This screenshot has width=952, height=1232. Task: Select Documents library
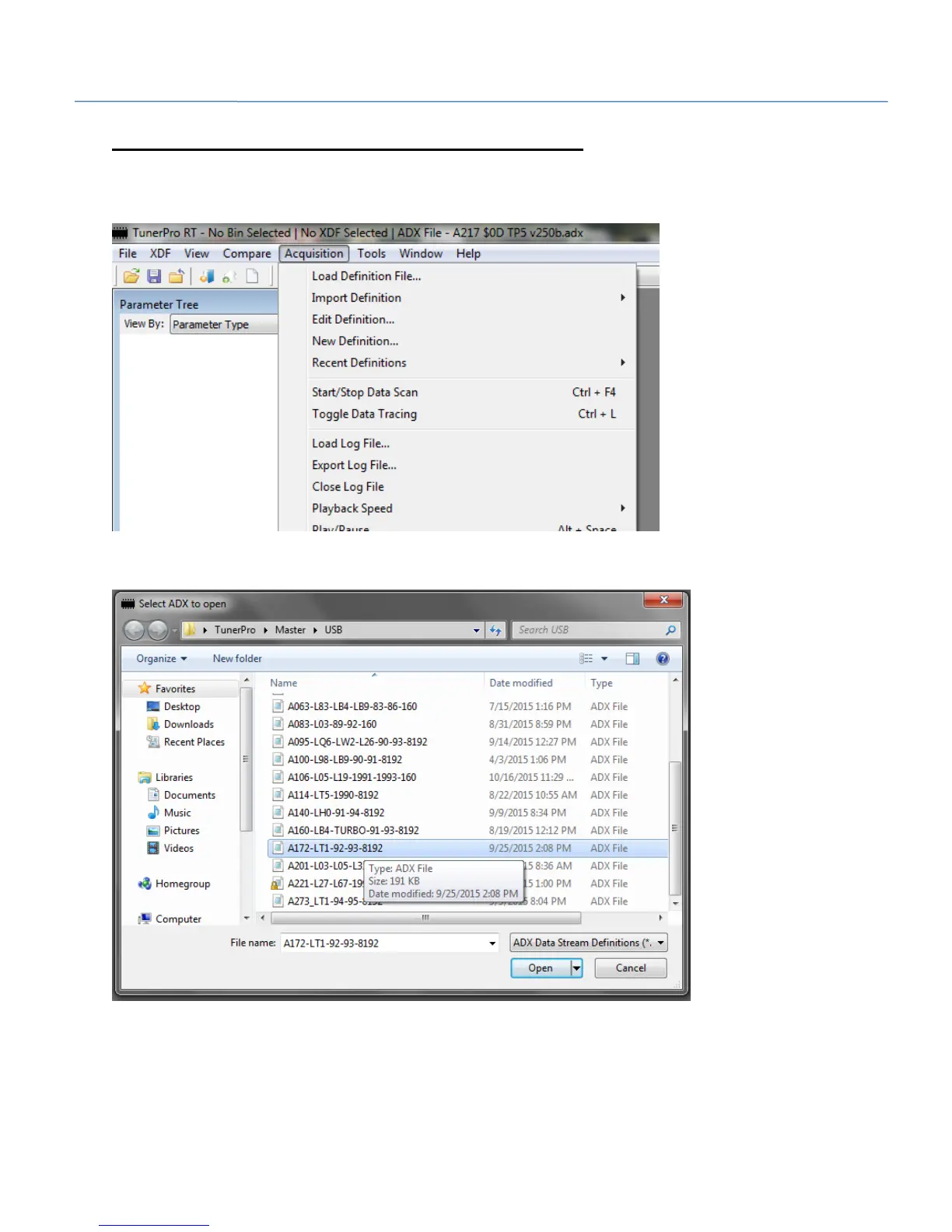[189, 796]
